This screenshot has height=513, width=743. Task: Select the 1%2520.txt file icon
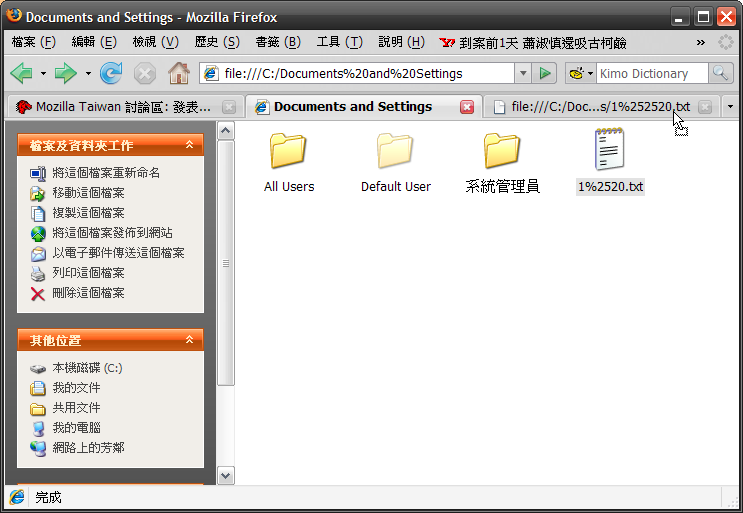point(609,149)
